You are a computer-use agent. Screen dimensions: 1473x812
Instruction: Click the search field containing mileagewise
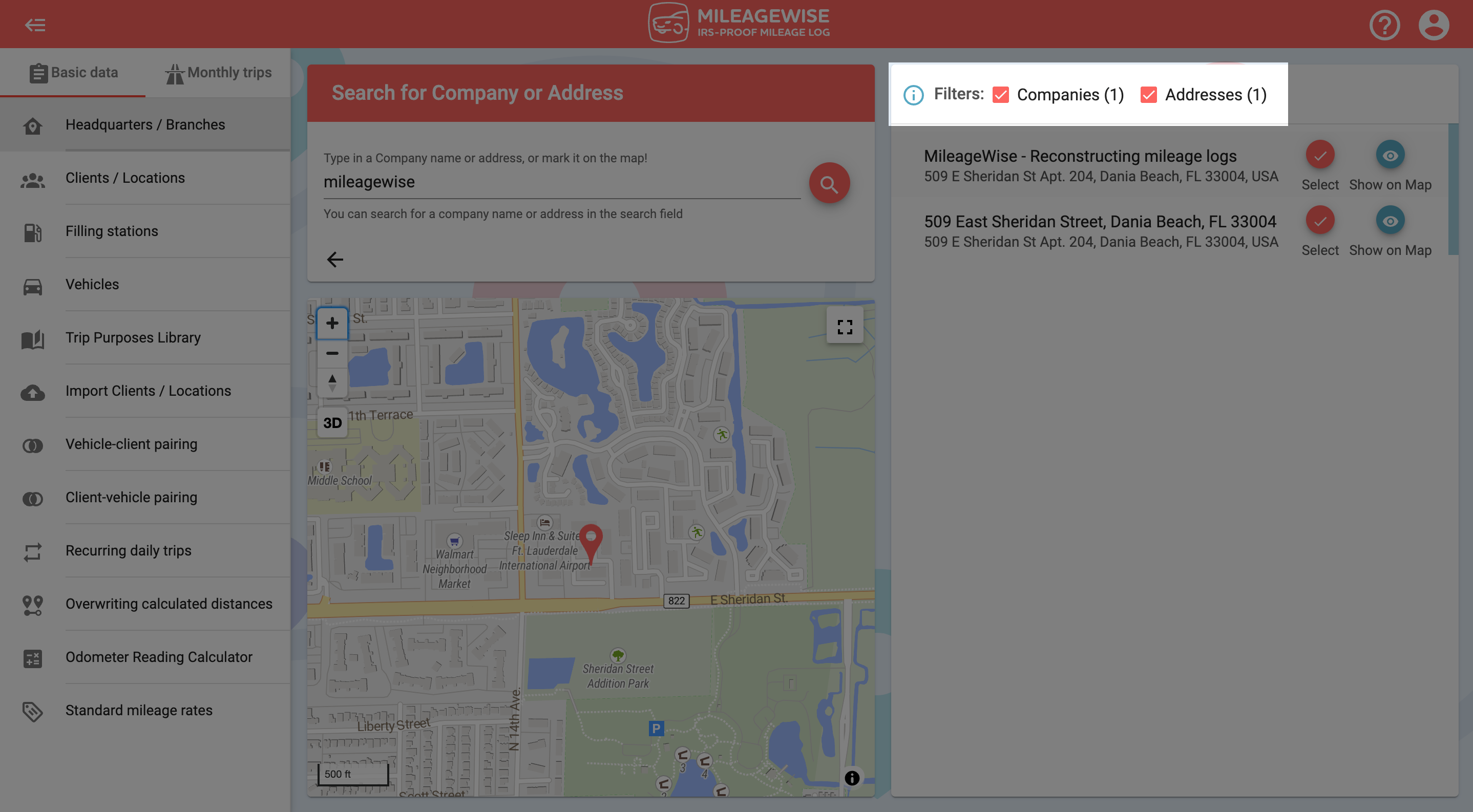tap(561, 182)
